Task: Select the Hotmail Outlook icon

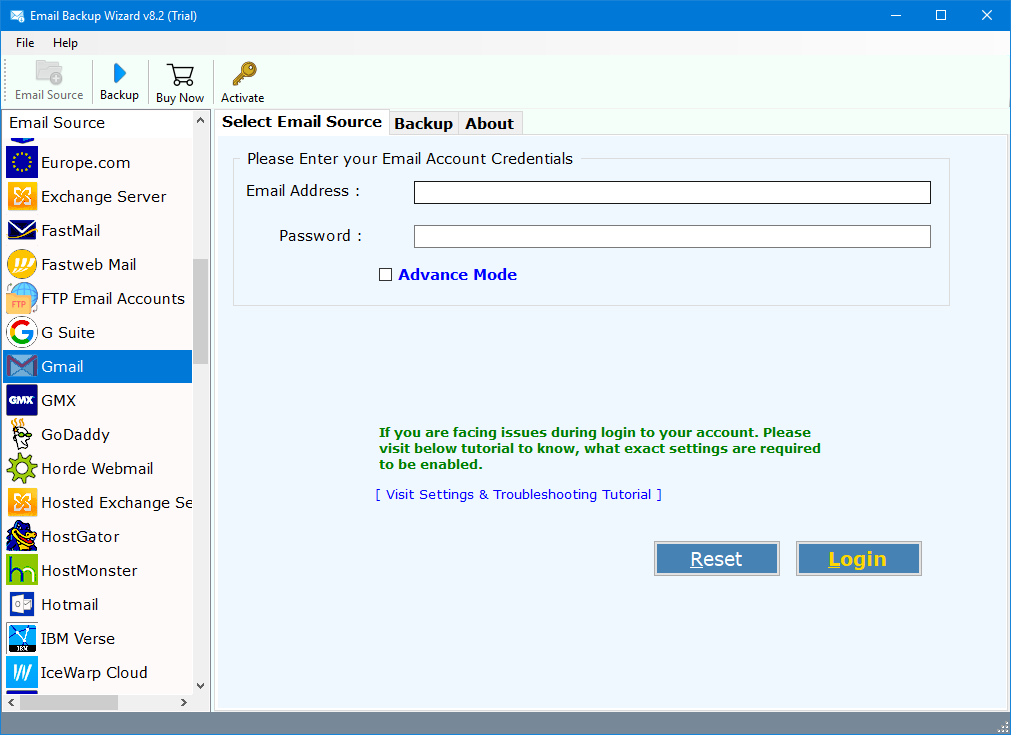Action: pos(22,605)
